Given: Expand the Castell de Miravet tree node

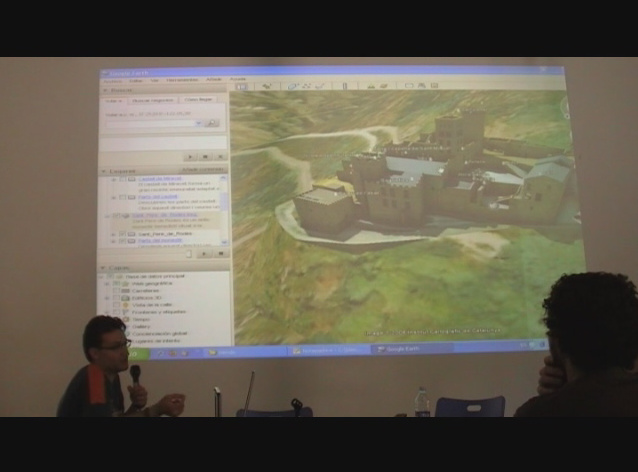Looking at the screenshot, I should pyautogui.click(x=114, y=179).
